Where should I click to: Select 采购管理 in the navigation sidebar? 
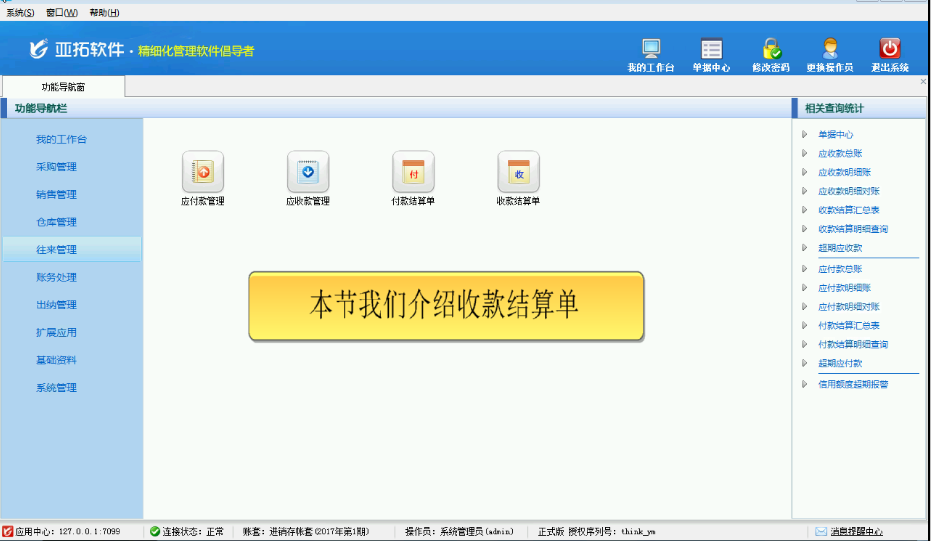[56, 167]
